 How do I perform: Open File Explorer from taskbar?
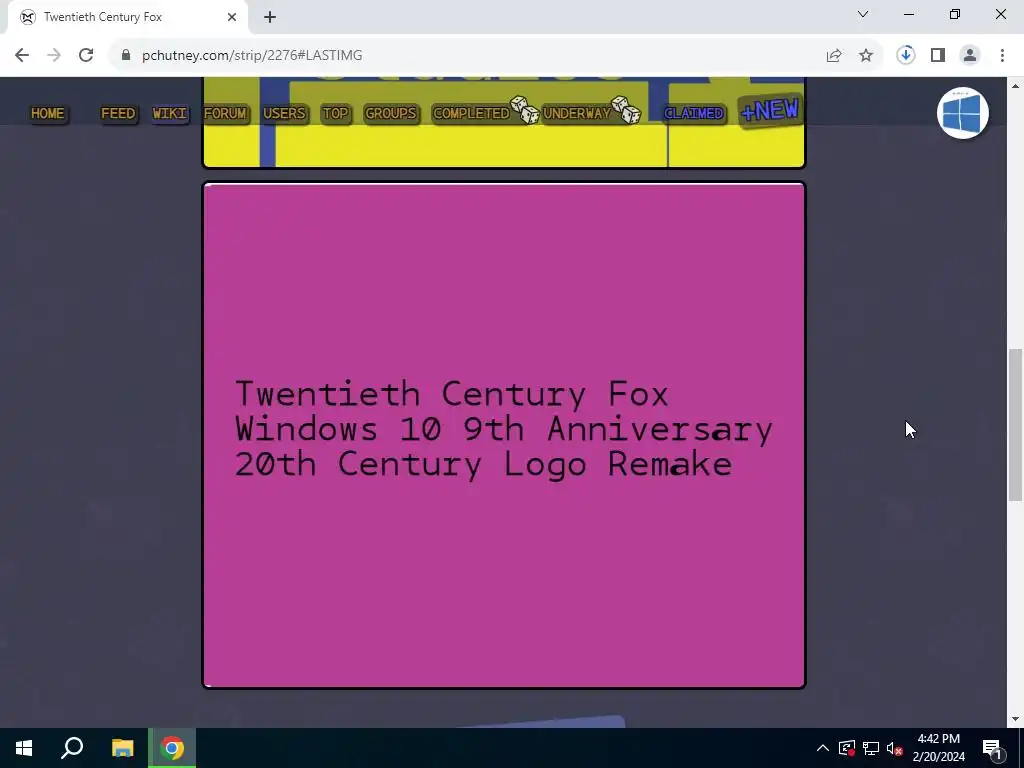[122, 748]
